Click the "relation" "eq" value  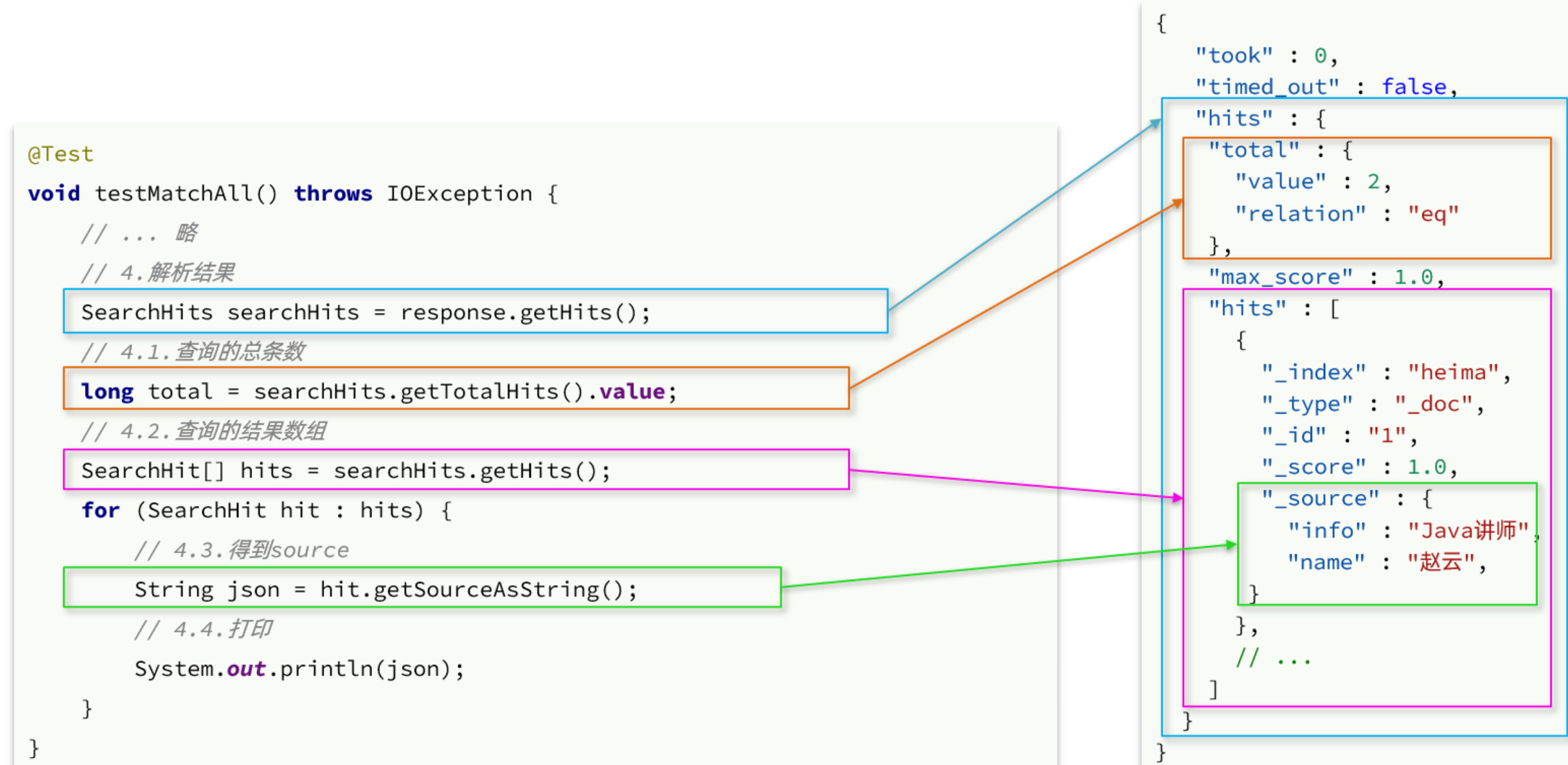1433,214
